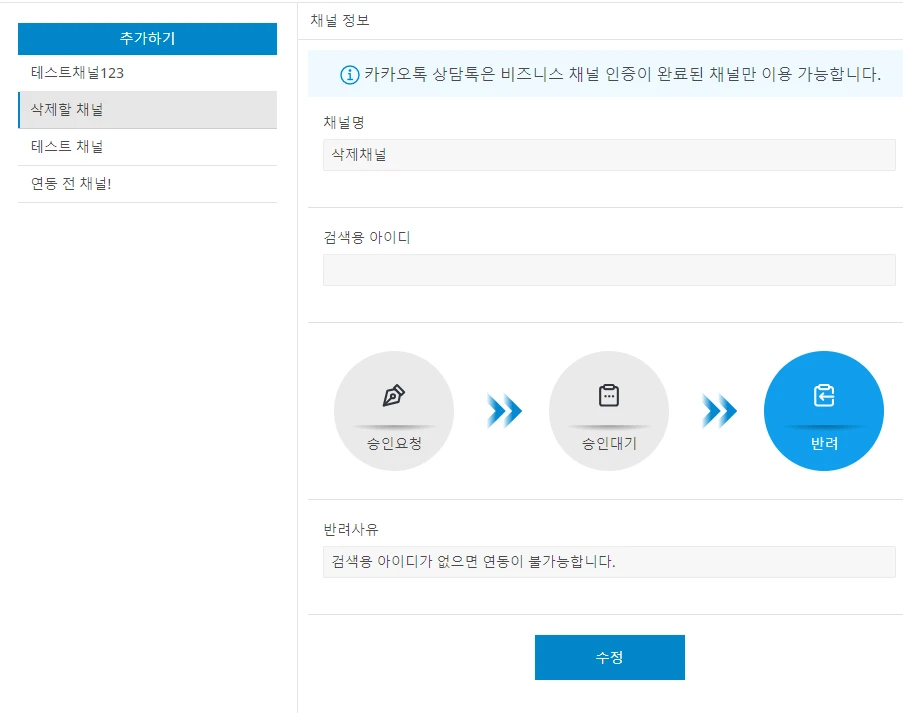Click the first arrow between 승인요청 and 승인대기
Viewport: 903px width, 713px height.
506,410
